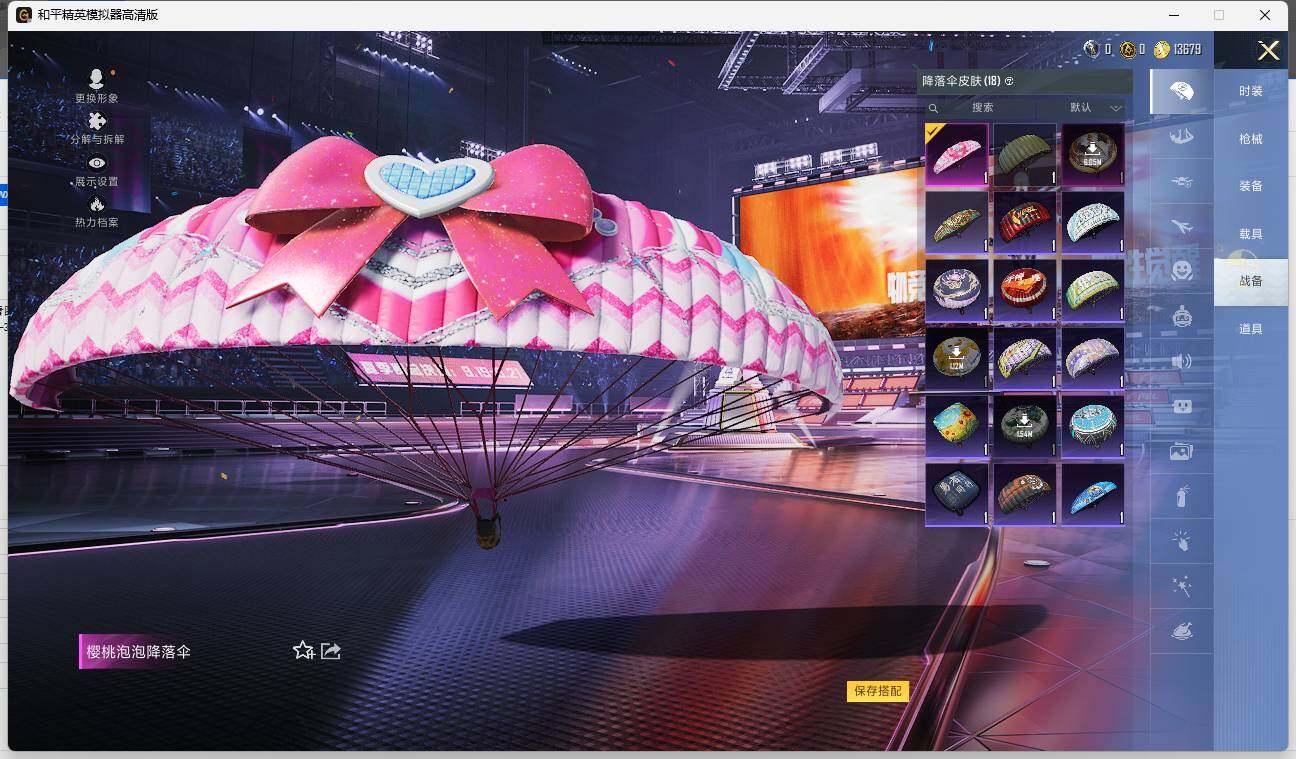The width and height of the screenshot is (1296, 759).
Task: Select the picture gallery category icon
Action: tap(1181, 452)
